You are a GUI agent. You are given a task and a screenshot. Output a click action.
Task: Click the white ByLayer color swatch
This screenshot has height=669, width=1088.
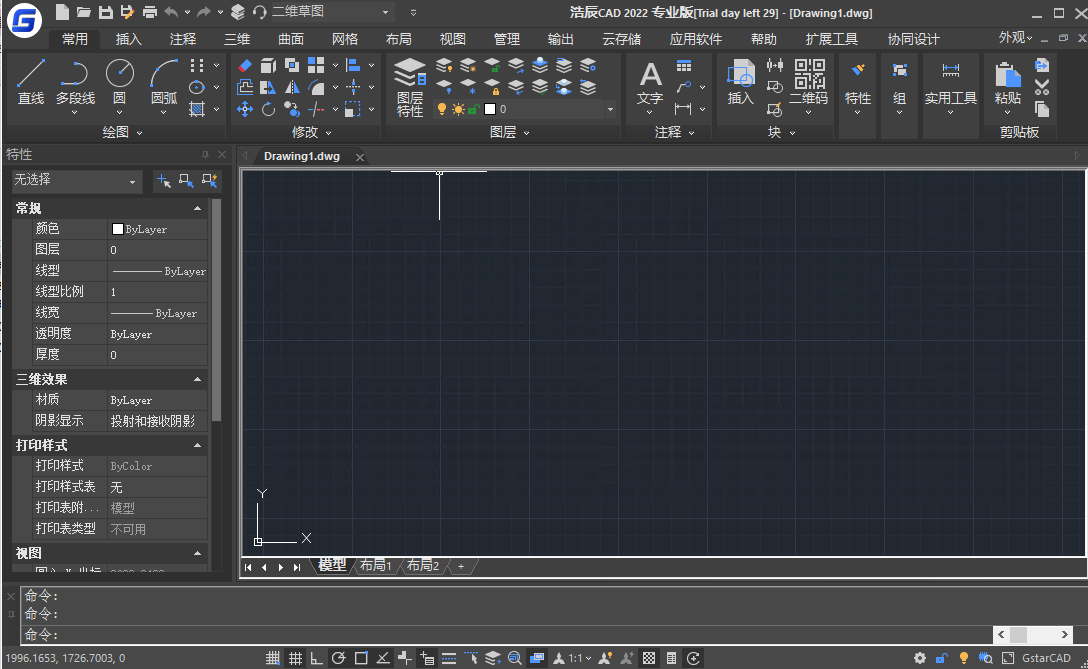tap(118, 229)
